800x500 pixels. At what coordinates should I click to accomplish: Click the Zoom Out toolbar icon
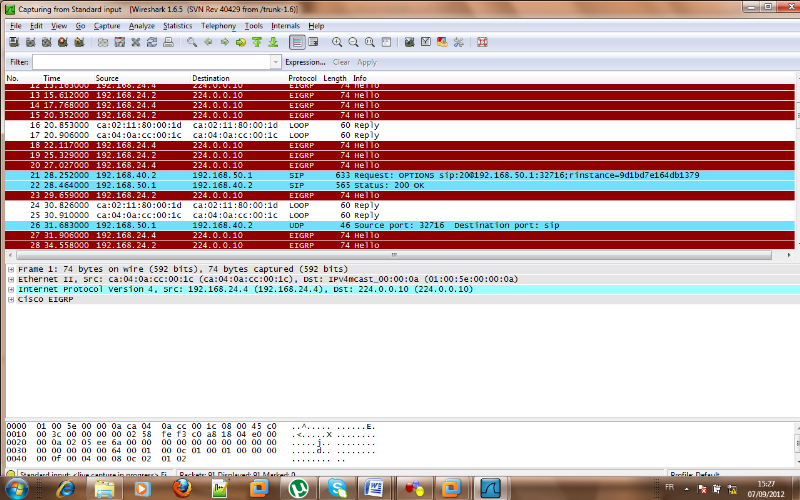[x=353, y=43]
